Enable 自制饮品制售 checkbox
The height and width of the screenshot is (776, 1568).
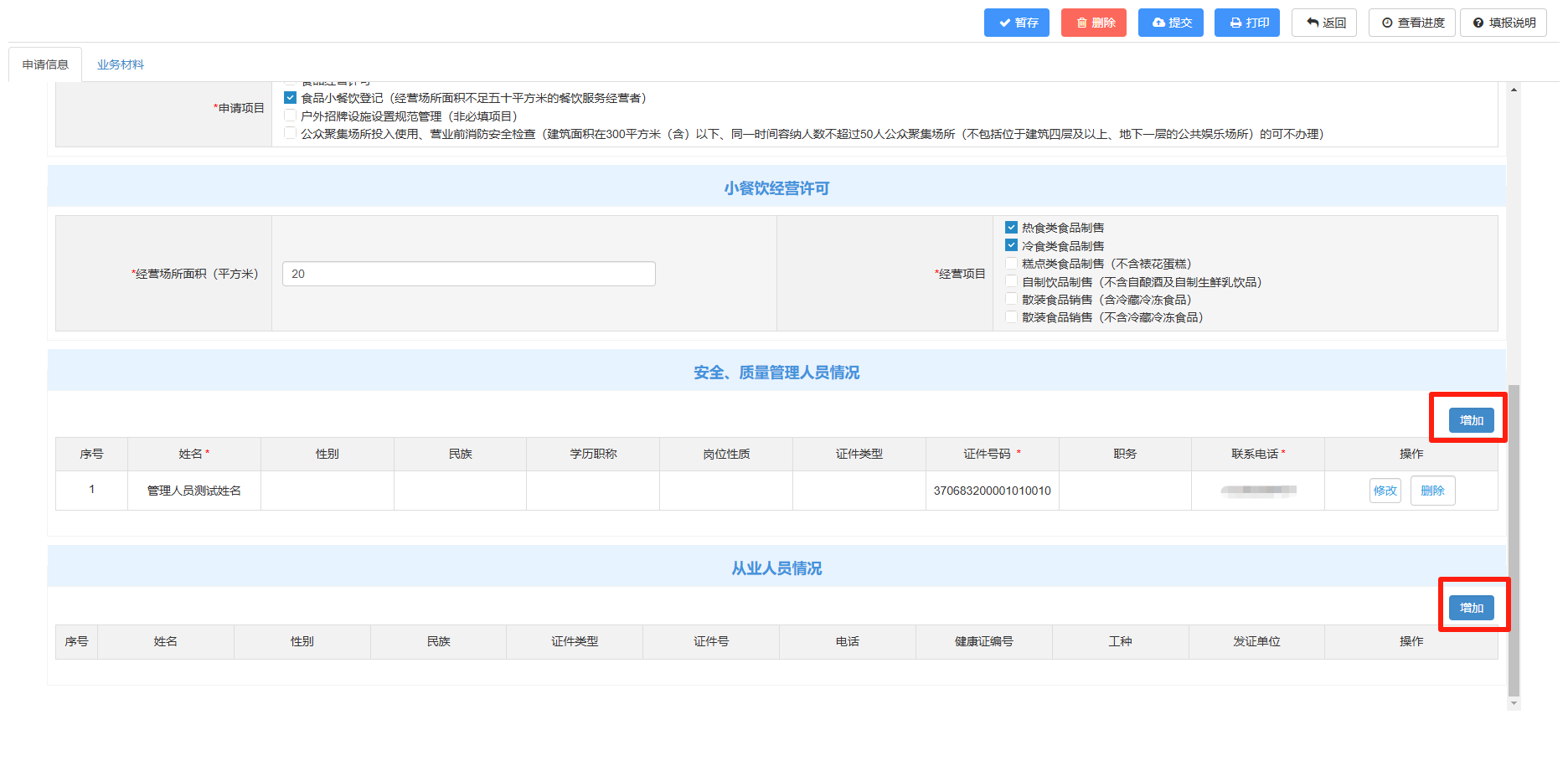[1011, 282]
